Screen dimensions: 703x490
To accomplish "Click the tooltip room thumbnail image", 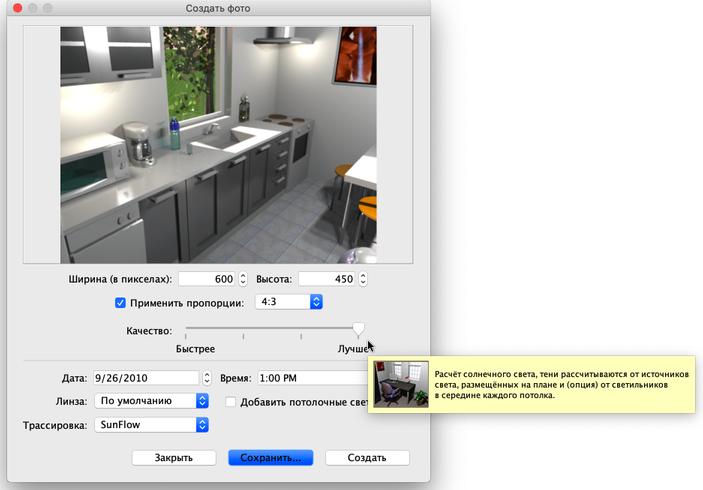I will (x=401, y=384).
